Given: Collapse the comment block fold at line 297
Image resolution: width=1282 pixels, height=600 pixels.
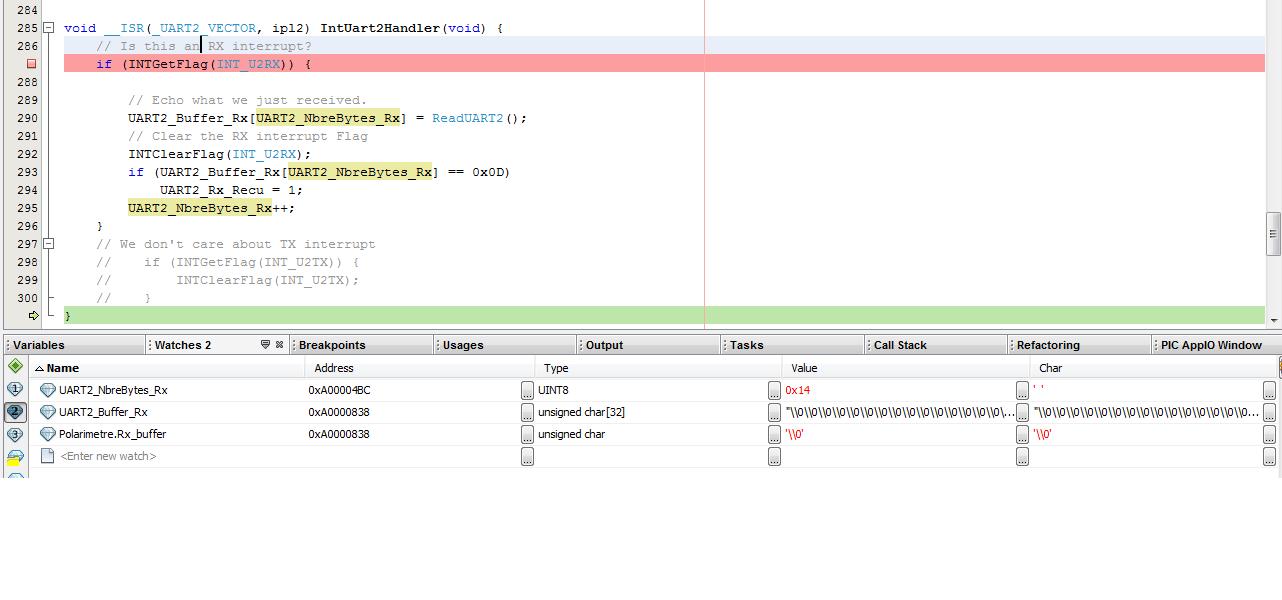Looking at the screenshot, I should 48,244.
